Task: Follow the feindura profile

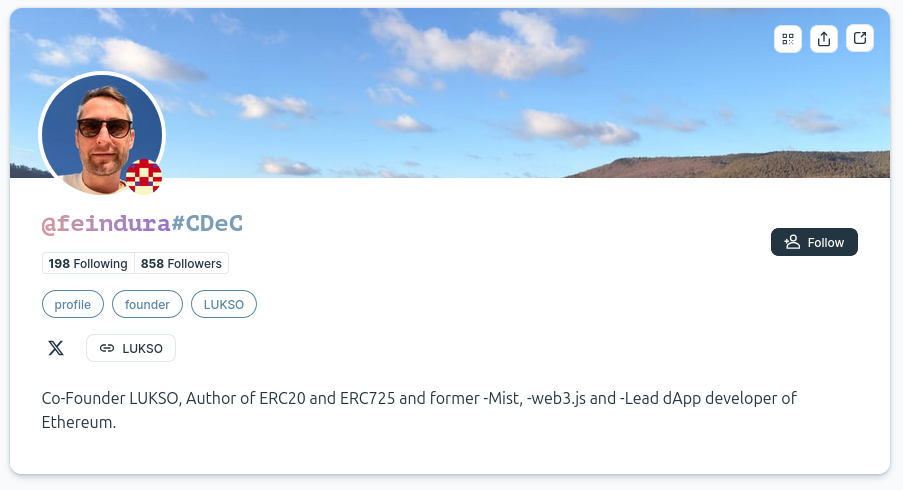Action: (x=814, y=242)
